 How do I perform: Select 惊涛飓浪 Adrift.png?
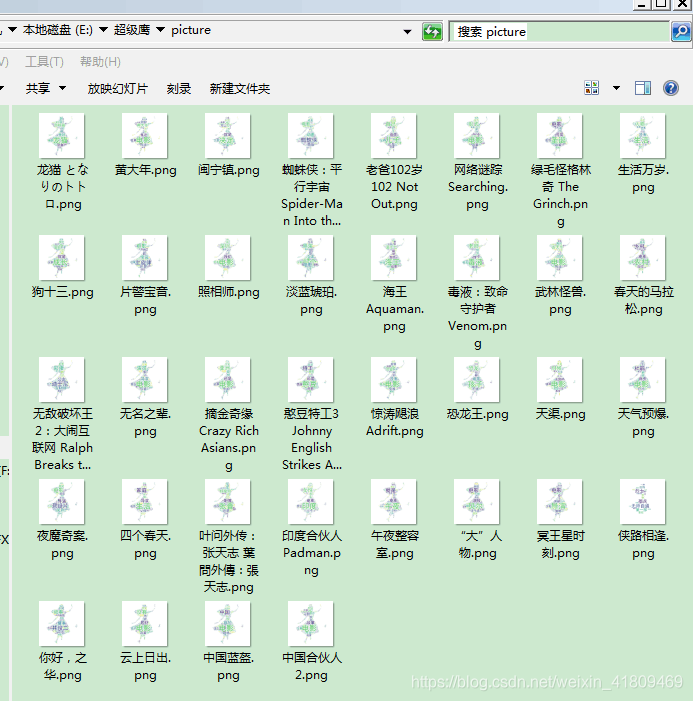(394, 398)
